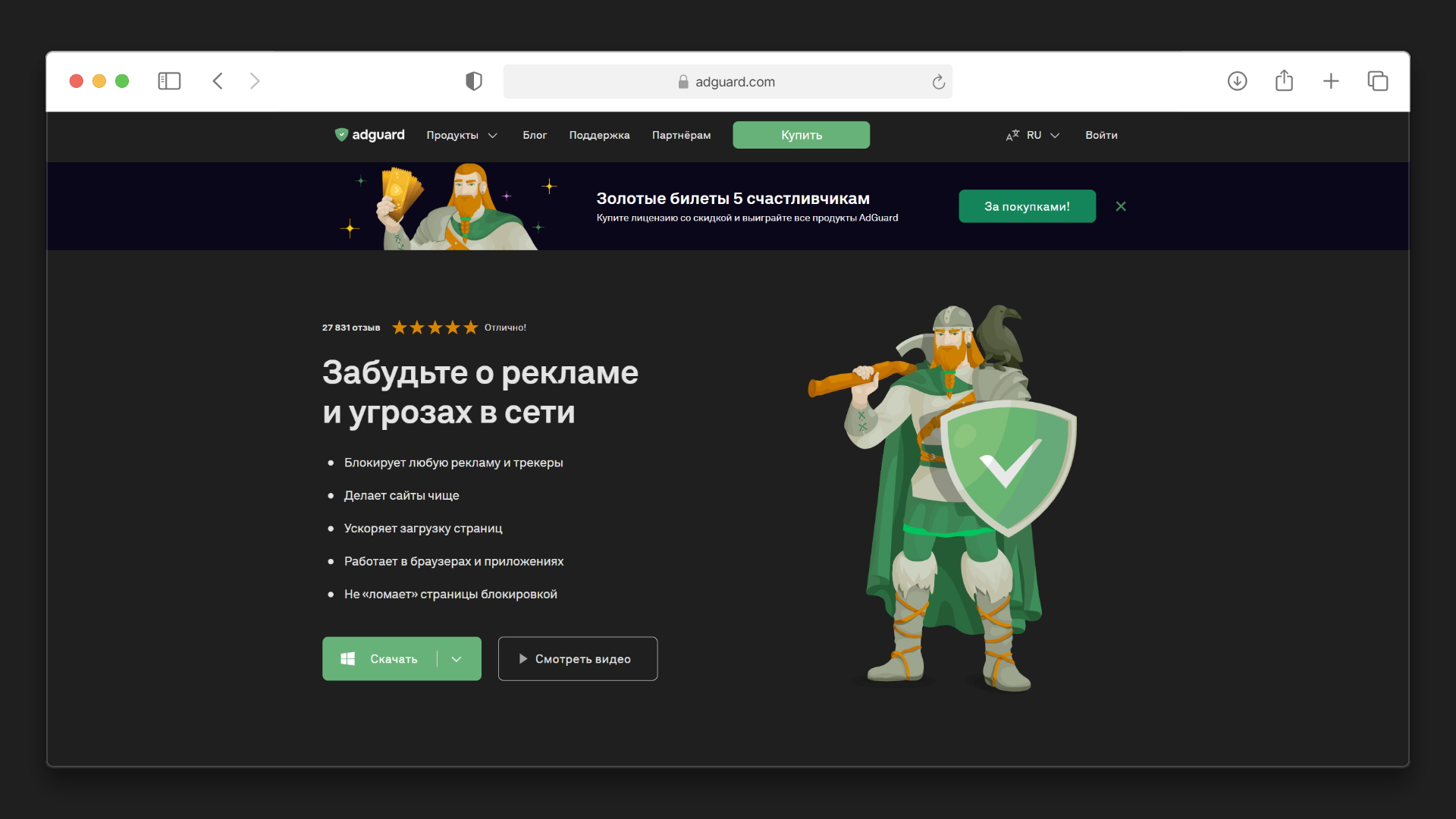Image resolution: width=1456 pixels, height=819 pixels.
Task: Click the back navigation arrow
Action: [218, 81]
